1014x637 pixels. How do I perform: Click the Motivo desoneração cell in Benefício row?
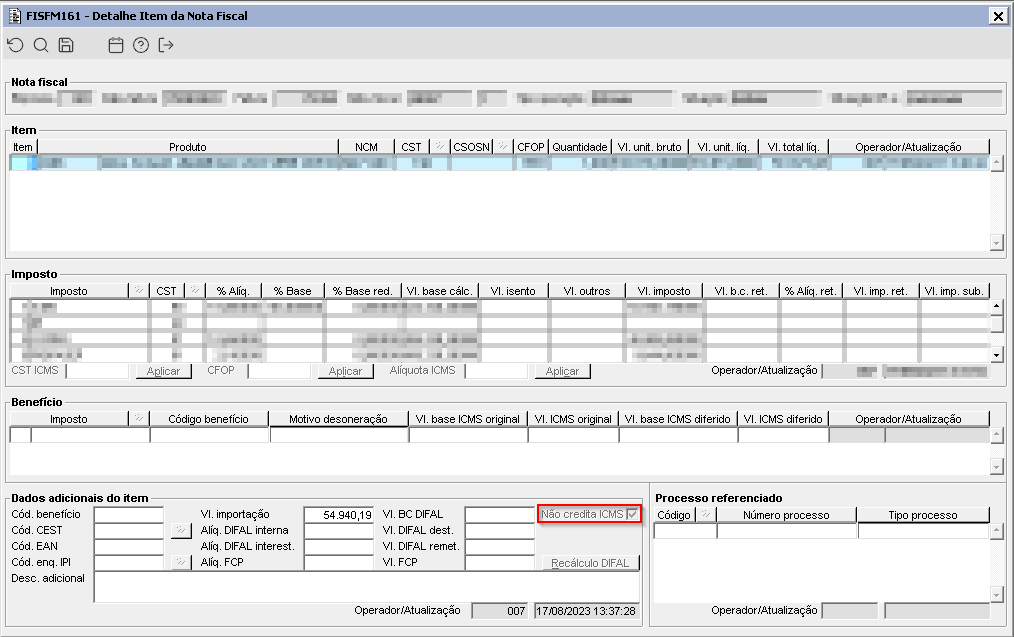pyautogui.click(x=339, y=435)
